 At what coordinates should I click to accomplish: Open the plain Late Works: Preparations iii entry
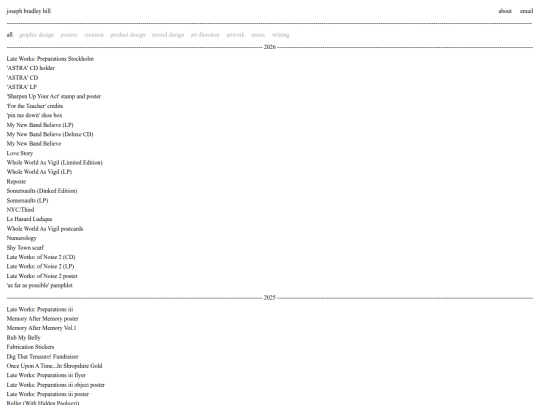40,309
